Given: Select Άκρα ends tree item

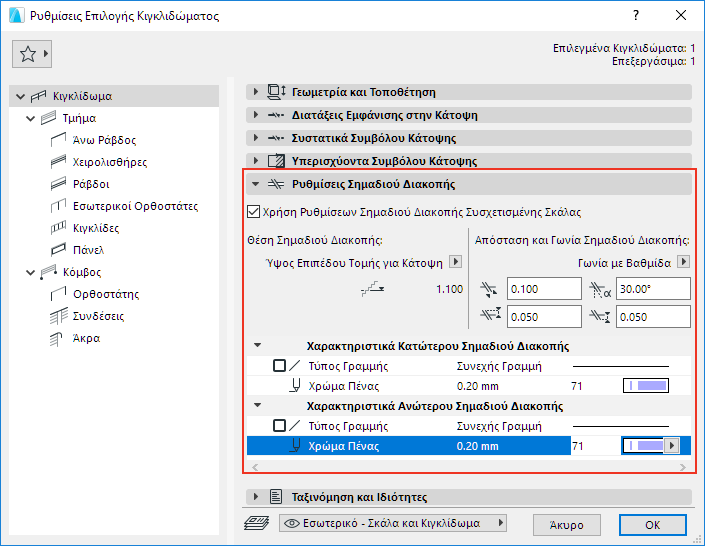Looking at the screenshot, I should pyautogui.click(x=86, y=338).
